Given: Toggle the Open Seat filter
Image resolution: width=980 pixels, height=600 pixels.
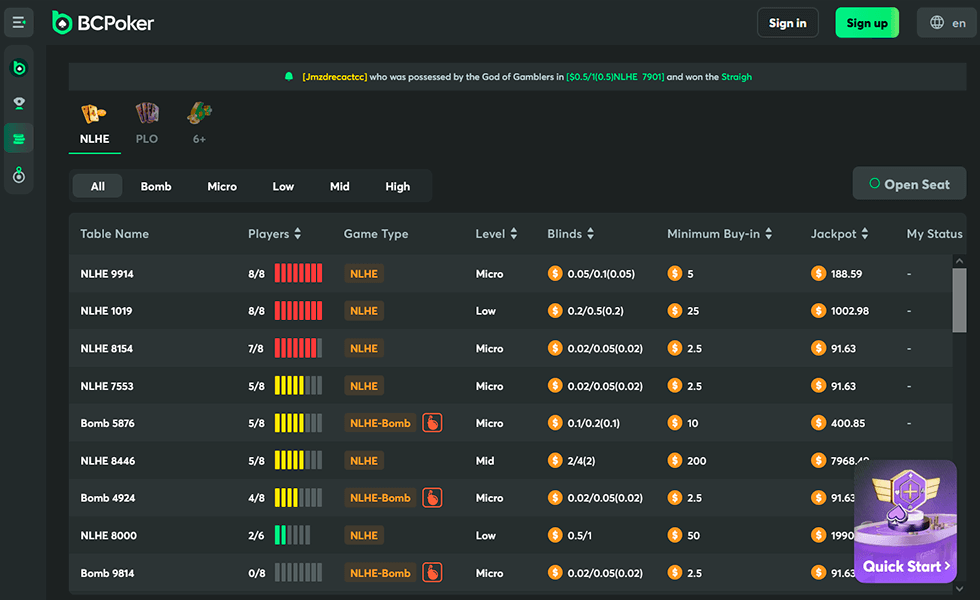Looking at the screenshot, I should click(909, 184).
